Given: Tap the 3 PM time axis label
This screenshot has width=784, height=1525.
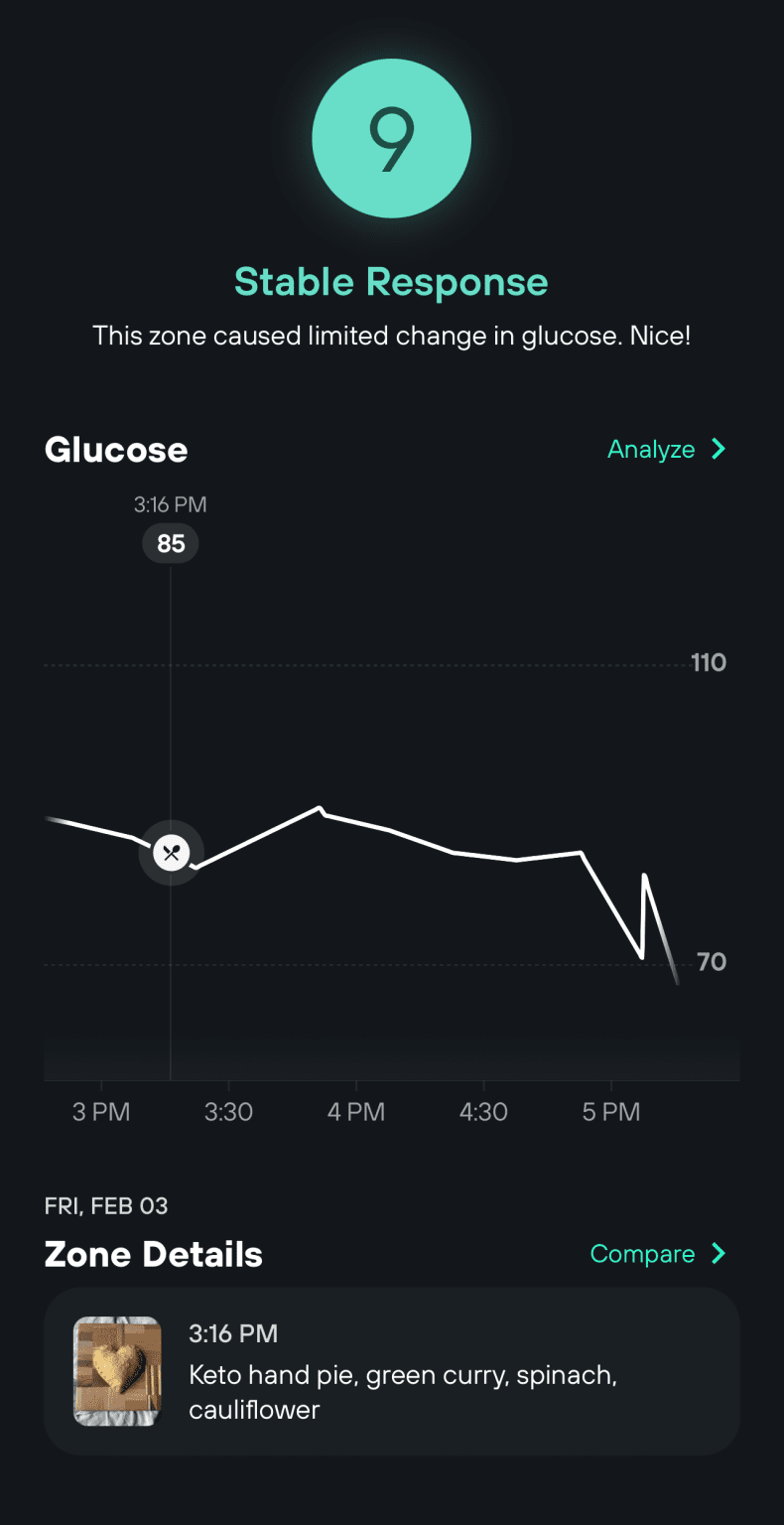Looking at the screenshot, I should click(101, 1112).
